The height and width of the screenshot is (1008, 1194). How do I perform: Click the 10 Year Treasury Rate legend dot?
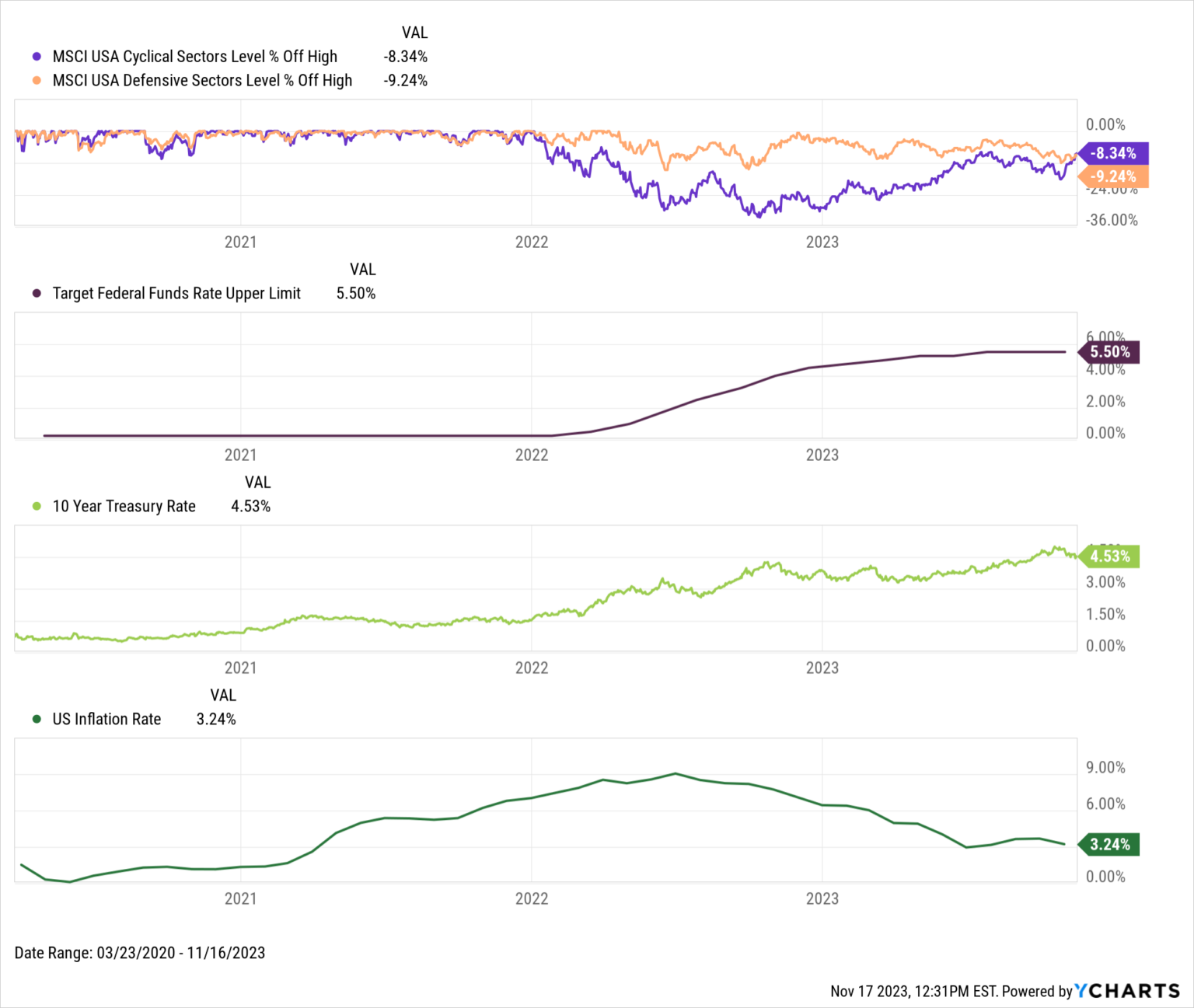pos(37,507)
